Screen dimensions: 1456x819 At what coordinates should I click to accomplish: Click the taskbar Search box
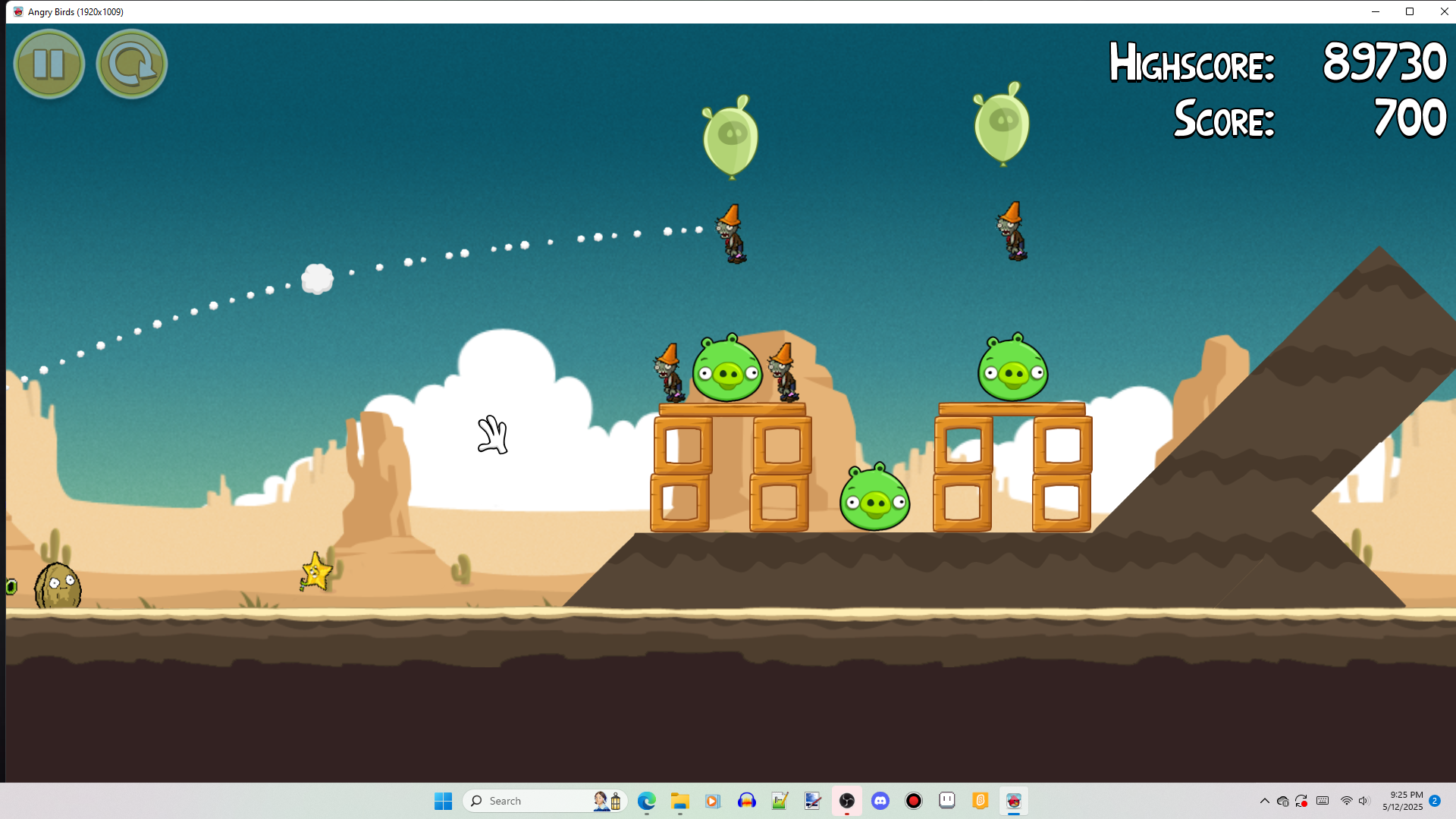coord(544,801)
